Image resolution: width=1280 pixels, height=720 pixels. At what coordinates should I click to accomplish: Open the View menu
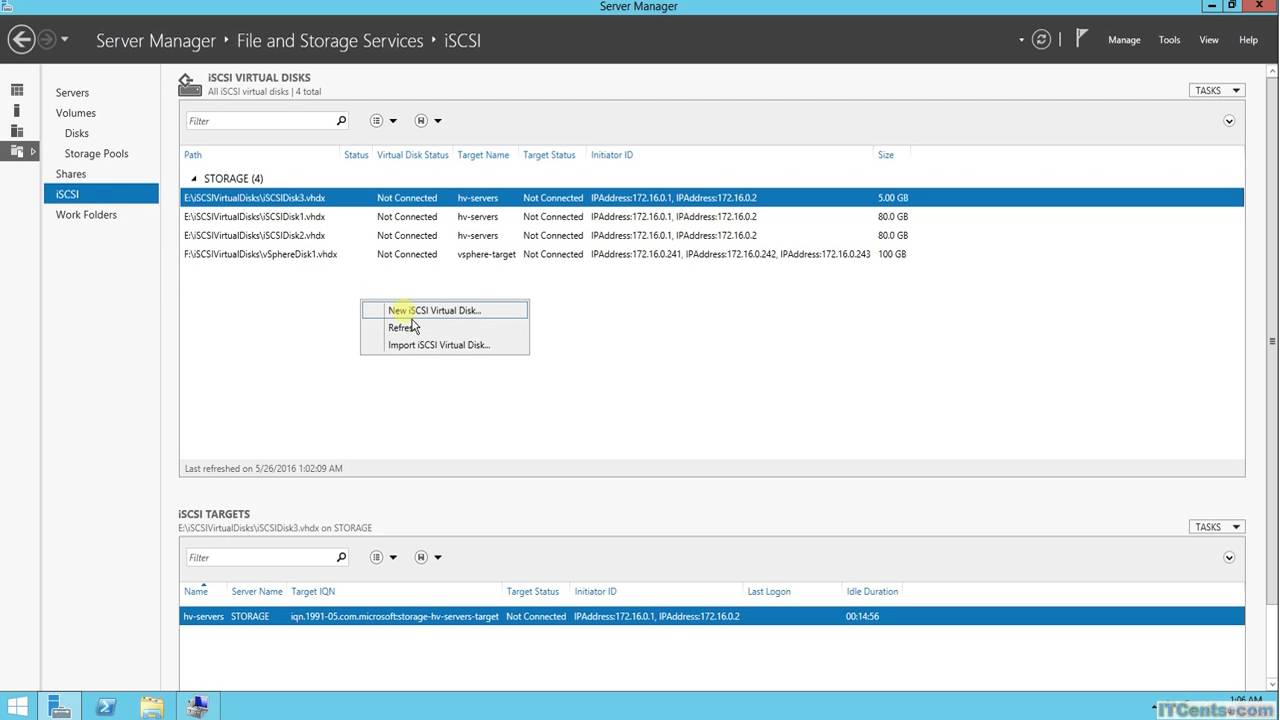(1209, 40)
